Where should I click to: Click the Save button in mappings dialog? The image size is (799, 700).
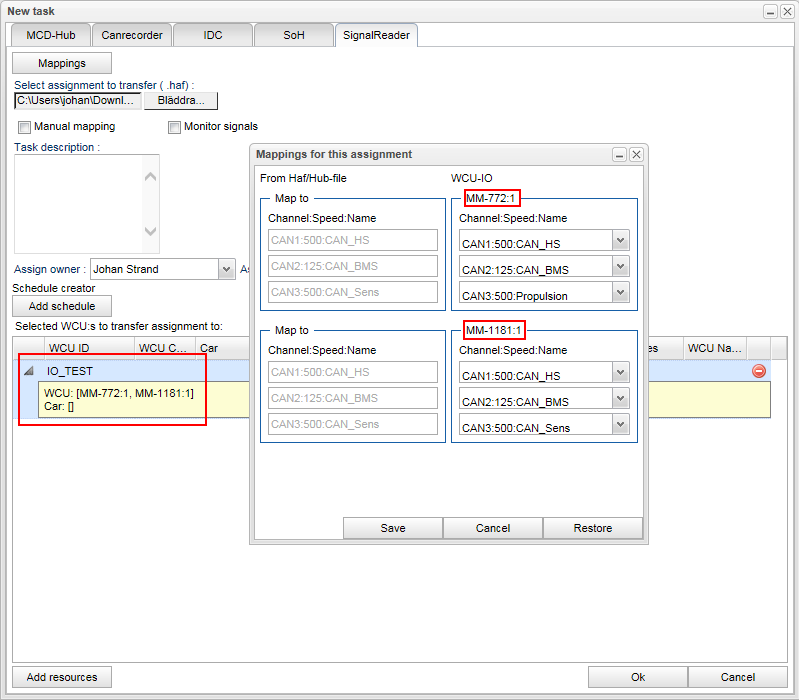(393, 528)
